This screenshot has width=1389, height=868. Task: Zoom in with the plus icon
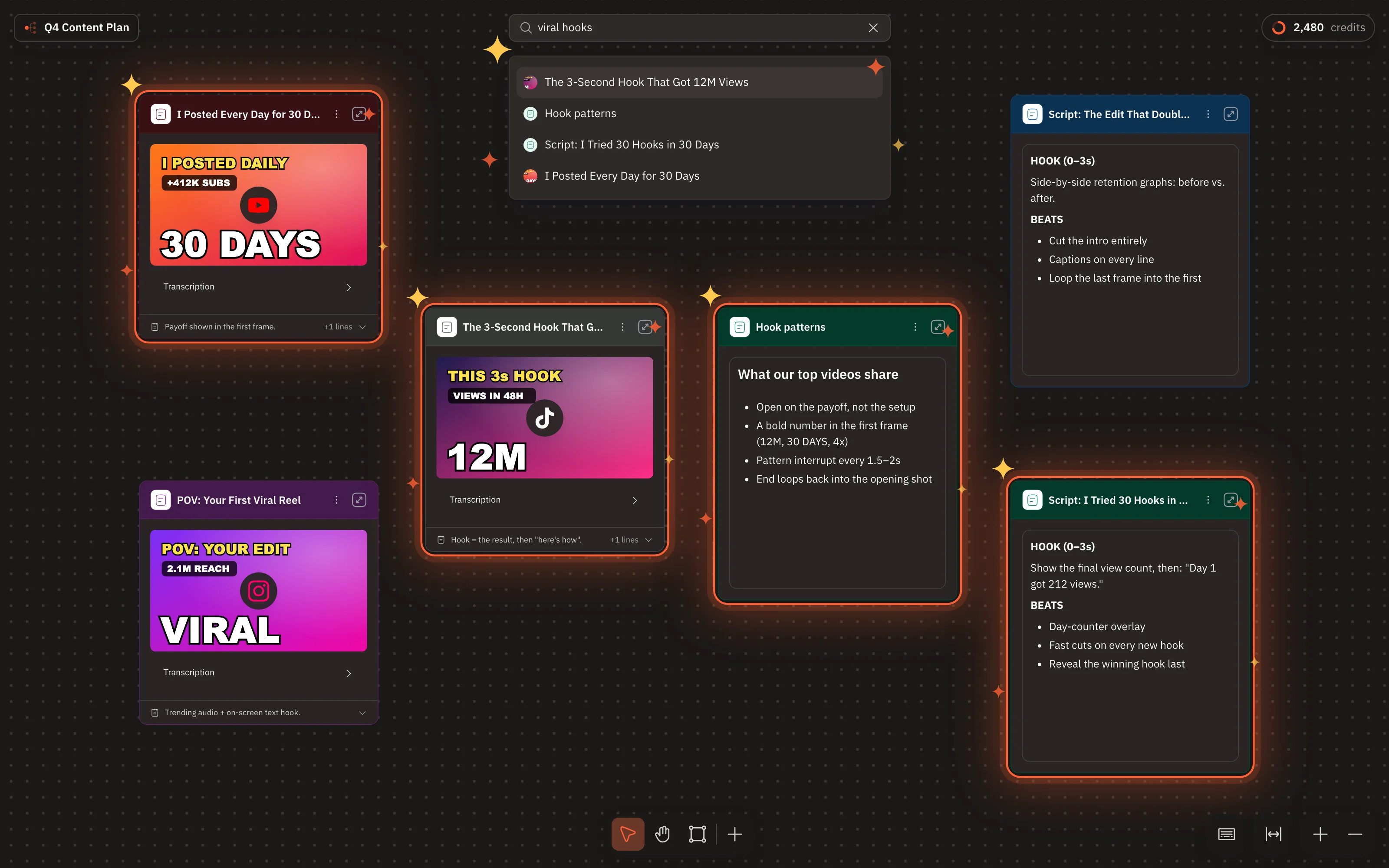[1320, 834]
